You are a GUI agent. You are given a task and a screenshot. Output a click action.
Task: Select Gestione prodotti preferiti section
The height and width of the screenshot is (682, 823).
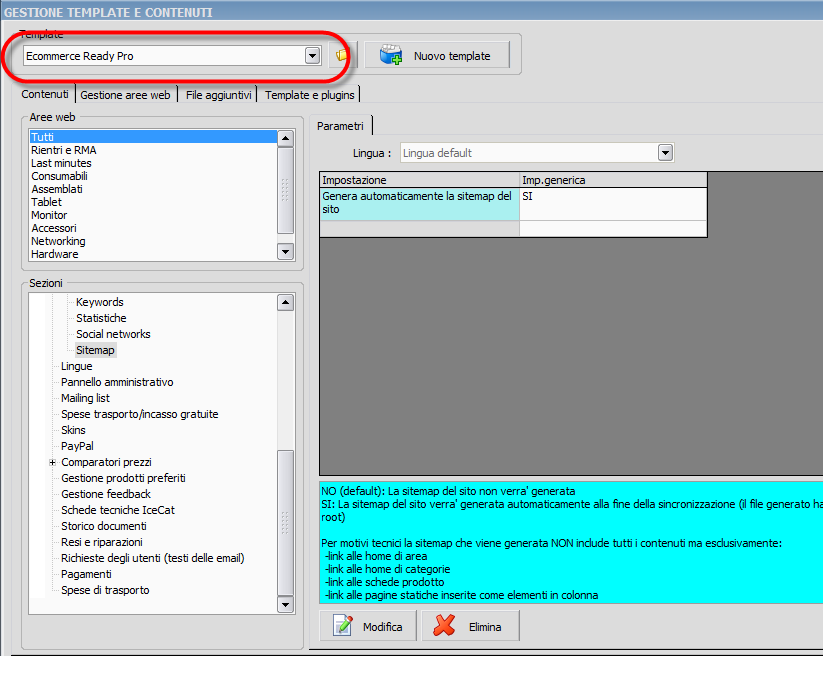click(123, 478)
